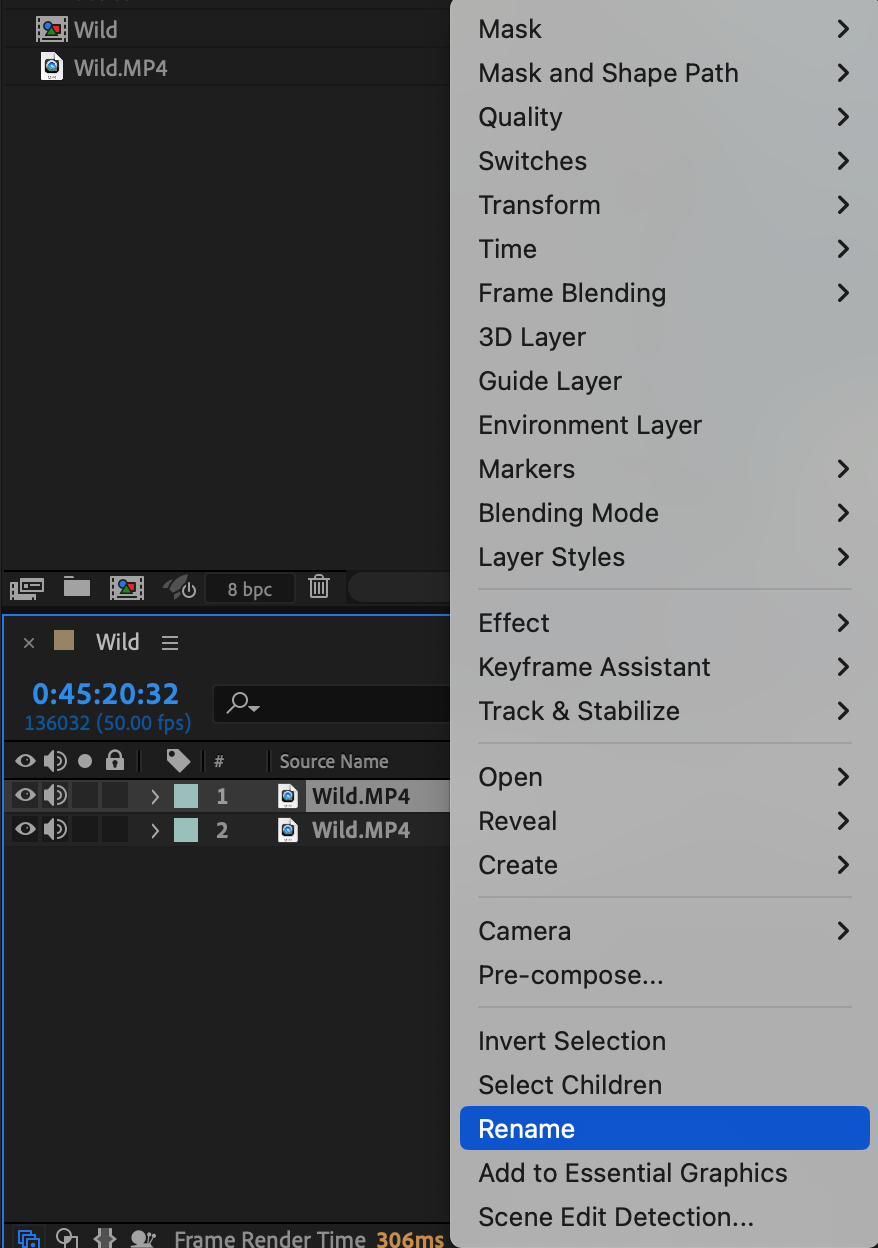The width and height of the screenshot is (878, 1248).
Task: Expand layer 1 properties with the chevron
Action: click(155, 796)
